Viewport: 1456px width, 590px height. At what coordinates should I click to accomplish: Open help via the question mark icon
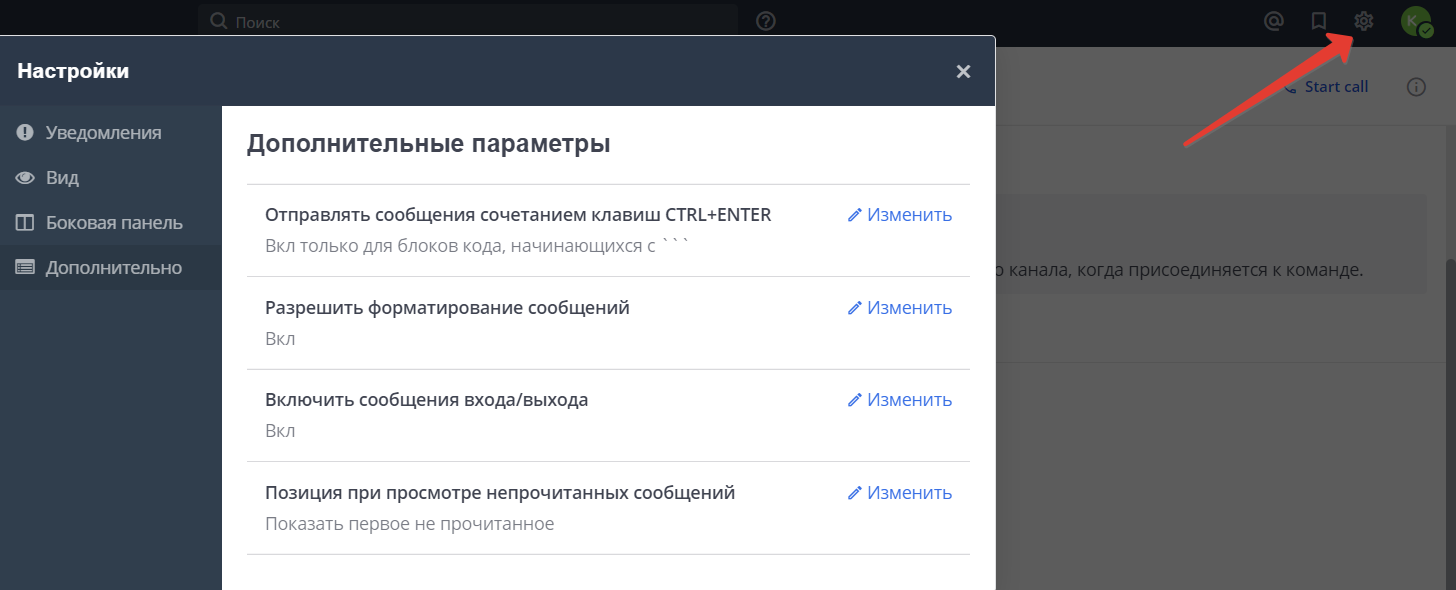pos(765,20)
